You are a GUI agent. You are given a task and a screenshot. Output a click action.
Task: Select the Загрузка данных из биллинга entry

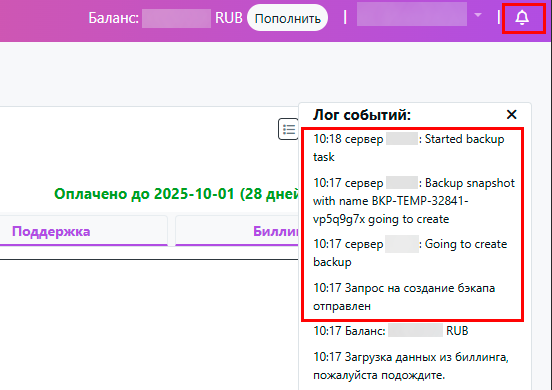411,366
